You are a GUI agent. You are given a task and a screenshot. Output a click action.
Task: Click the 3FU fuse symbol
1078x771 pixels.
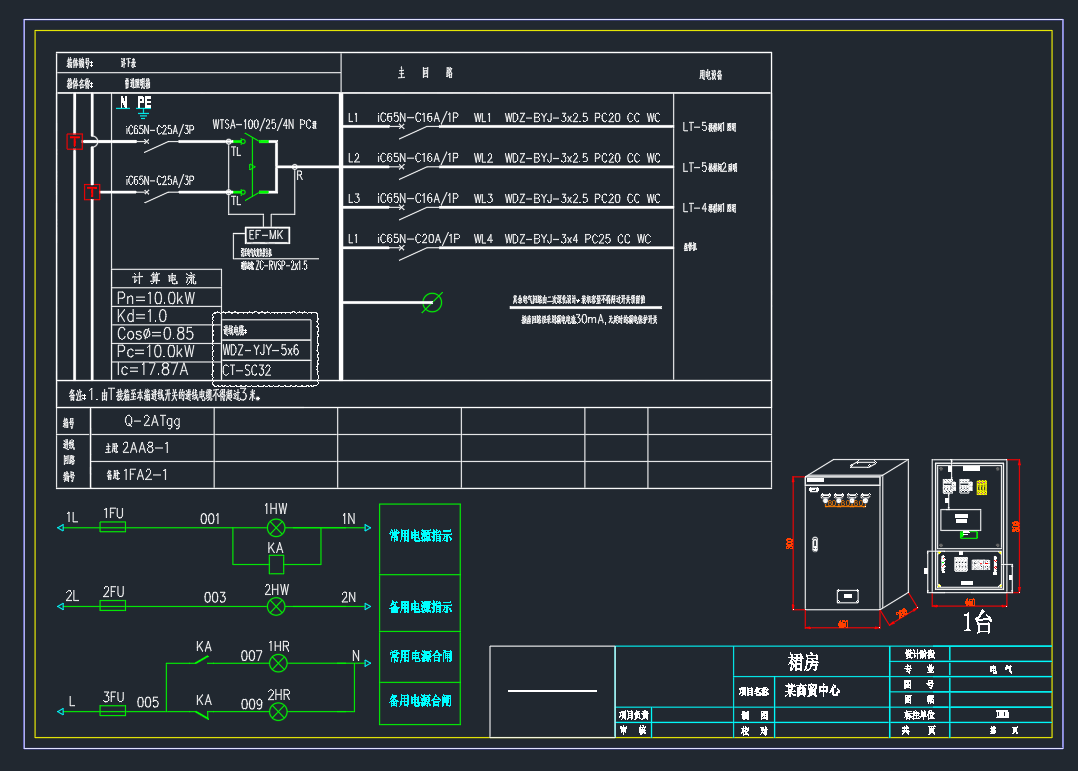(114, 711)
